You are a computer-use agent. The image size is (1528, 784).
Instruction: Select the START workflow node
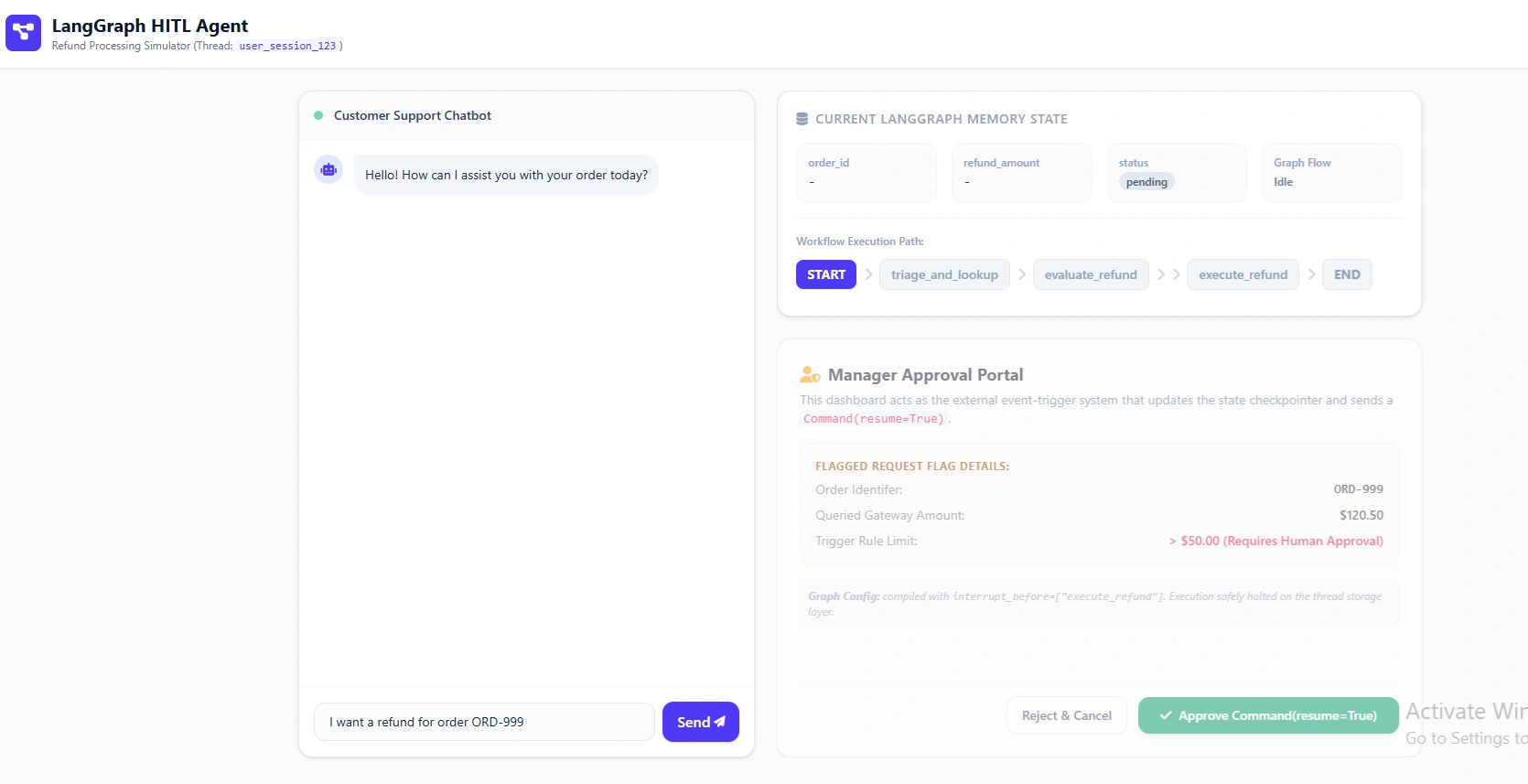coord(826,274)
